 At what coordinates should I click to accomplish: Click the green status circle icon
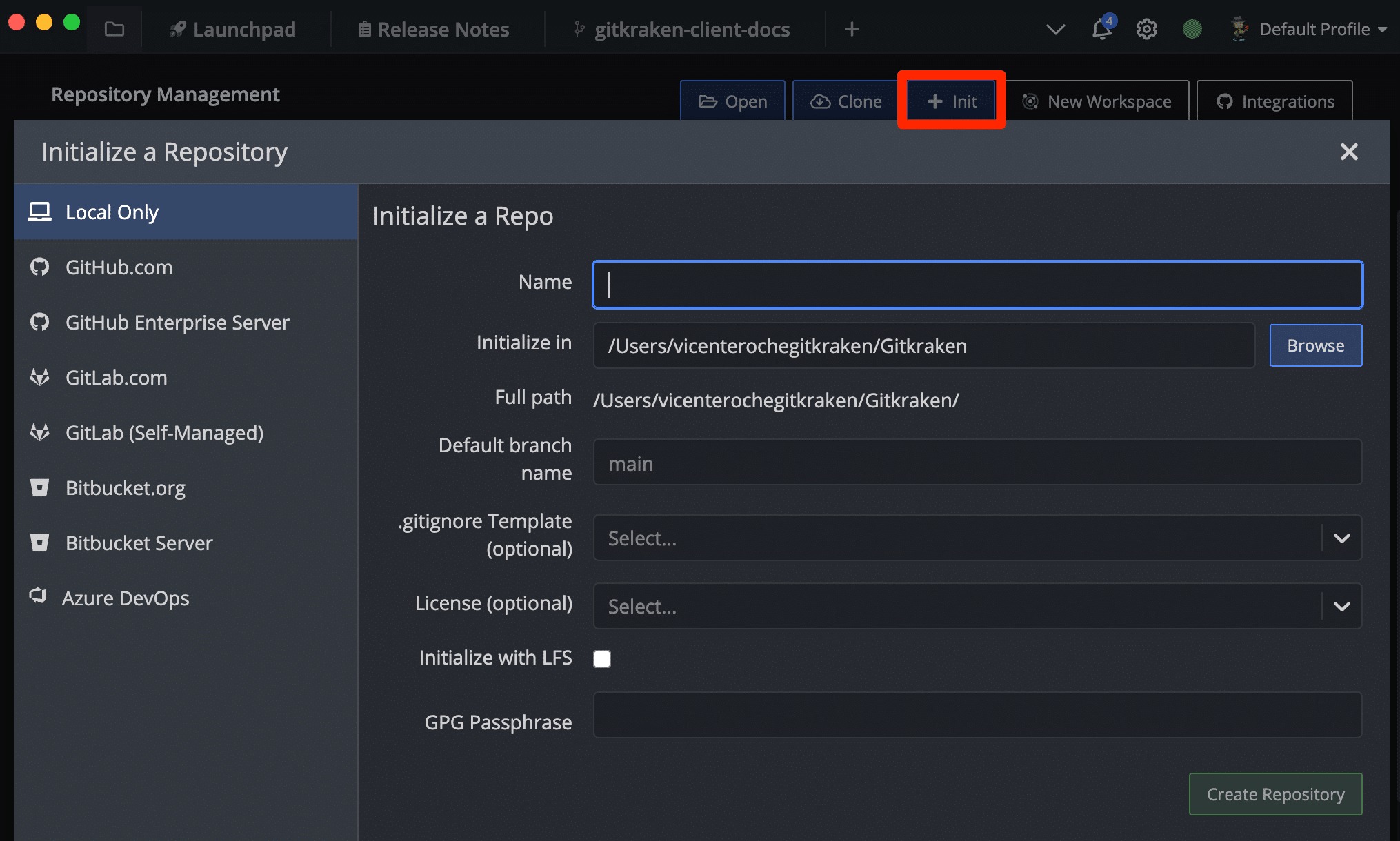point(1192,29)
